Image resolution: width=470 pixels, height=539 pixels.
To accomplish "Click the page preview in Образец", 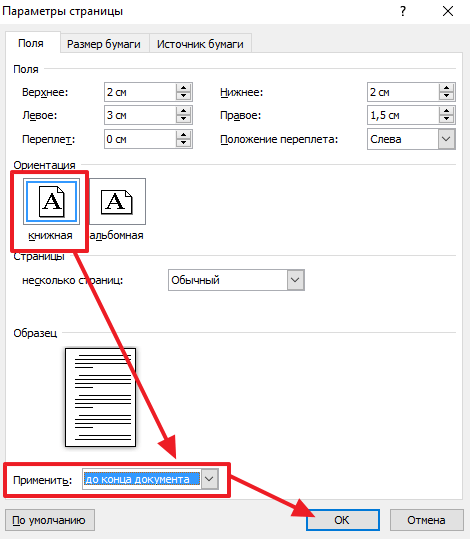I will 100,397.
